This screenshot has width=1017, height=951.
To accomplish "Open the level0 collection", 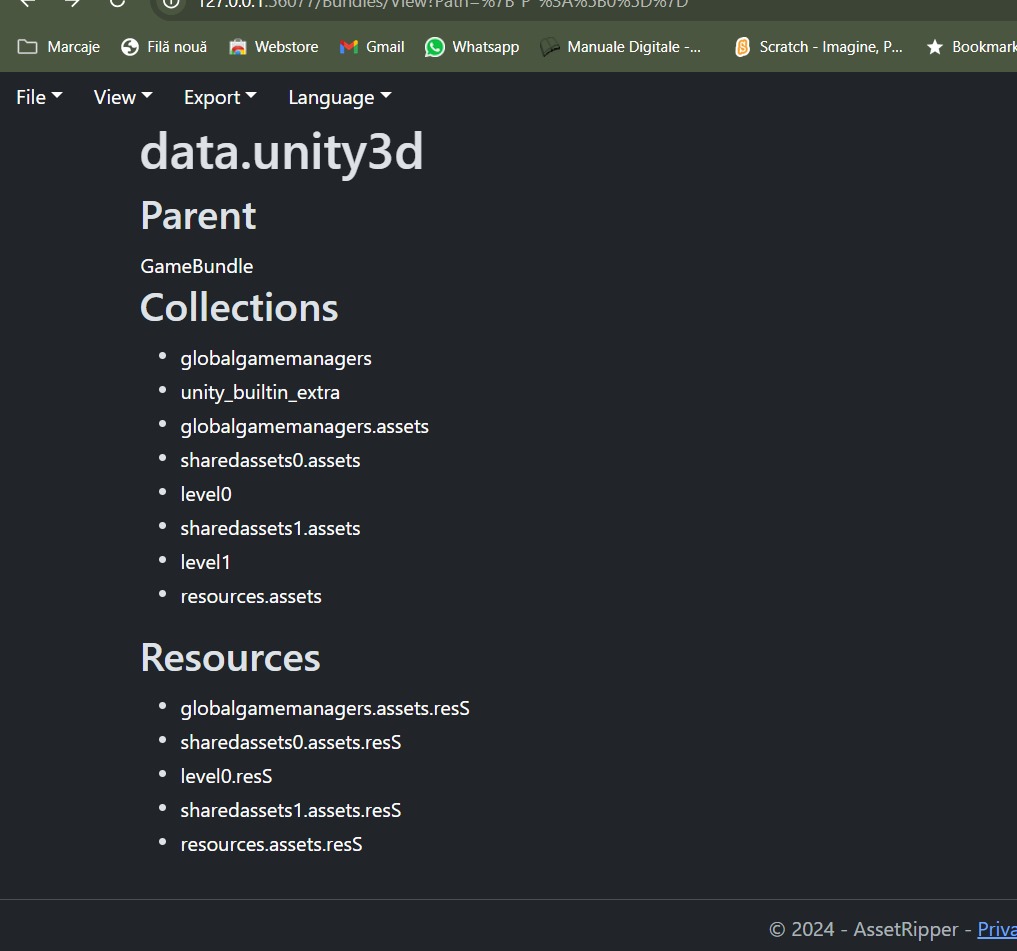I will pos(206,494).
